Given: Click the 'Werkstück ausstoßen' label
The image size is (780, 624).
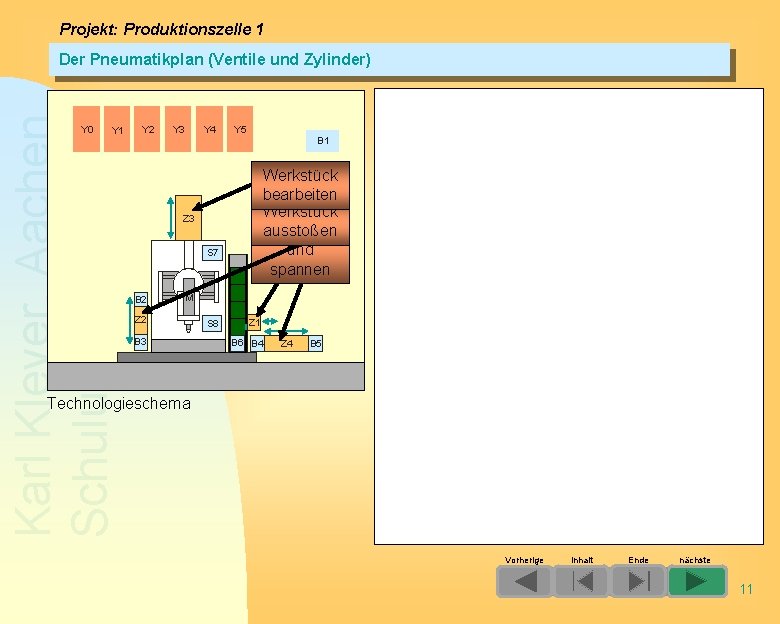Looking at the screenshot, I should click(300, 227).
